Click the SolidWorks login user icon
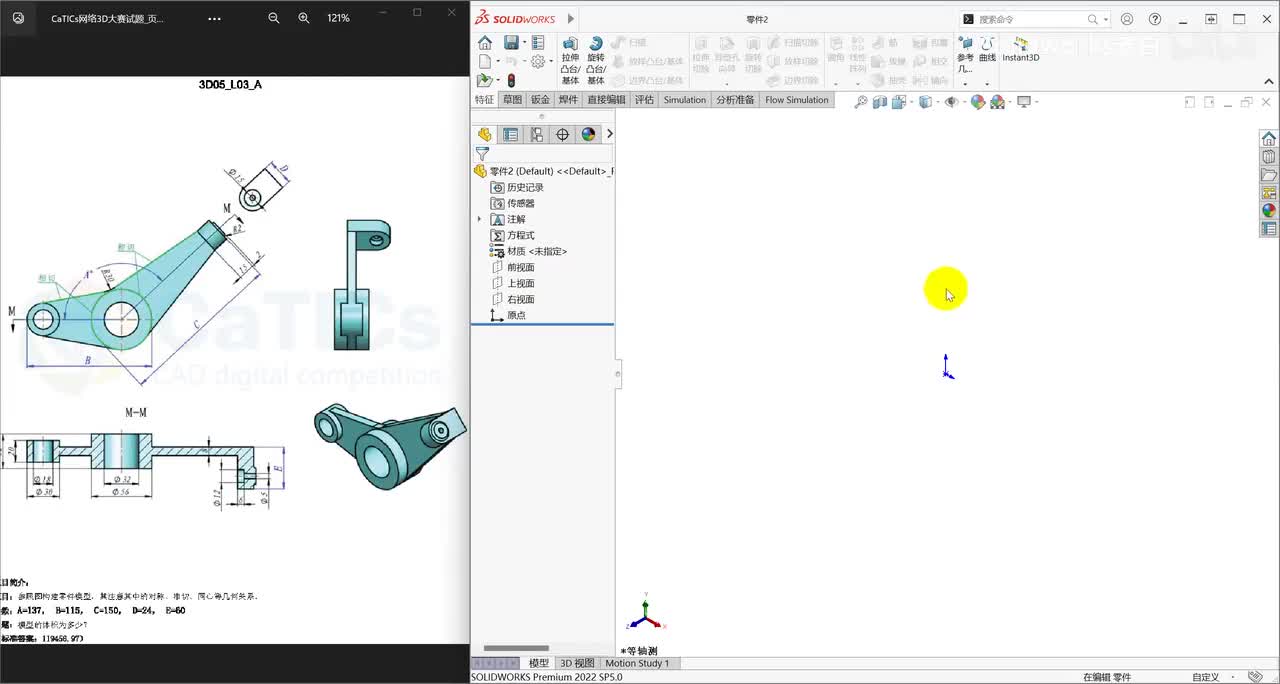1280x684 pixels. click(1127, 19)
